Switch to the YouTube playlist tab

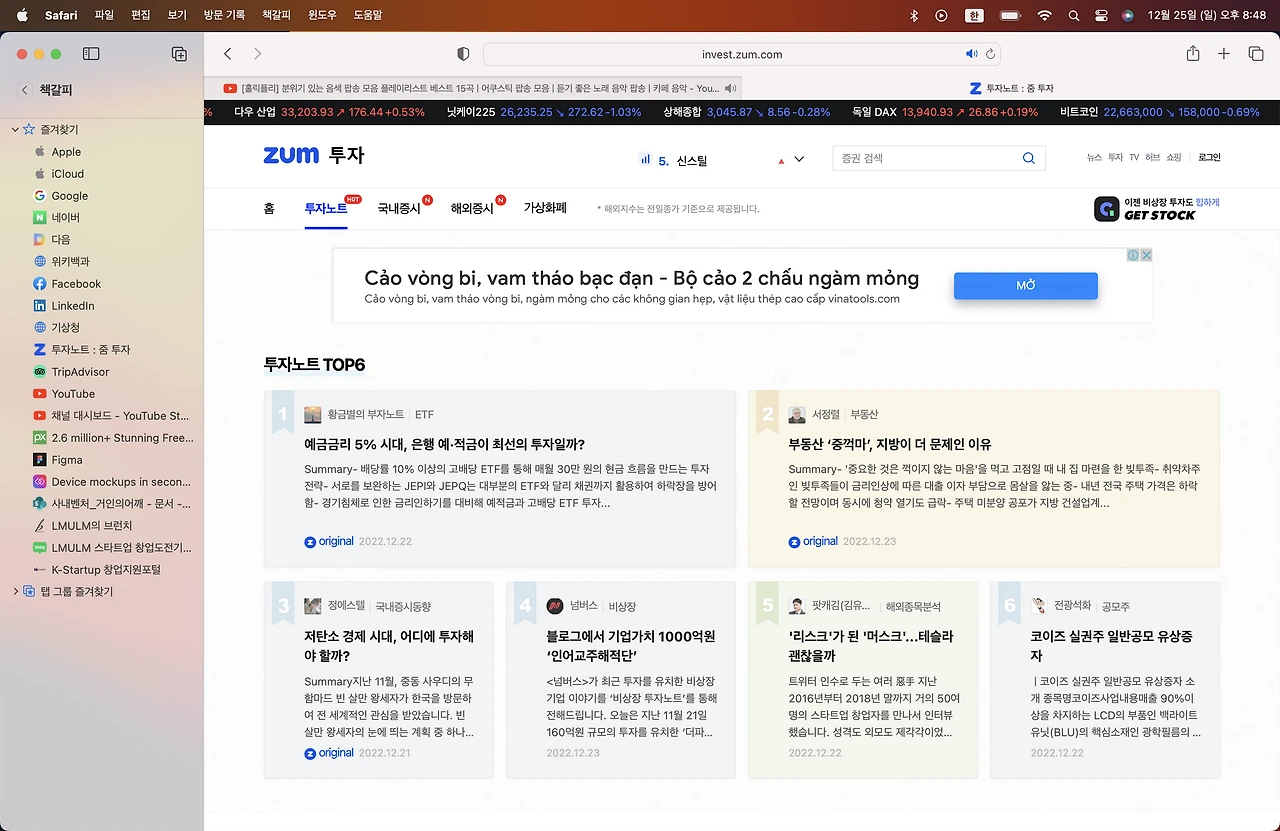[x=472, y=88]
